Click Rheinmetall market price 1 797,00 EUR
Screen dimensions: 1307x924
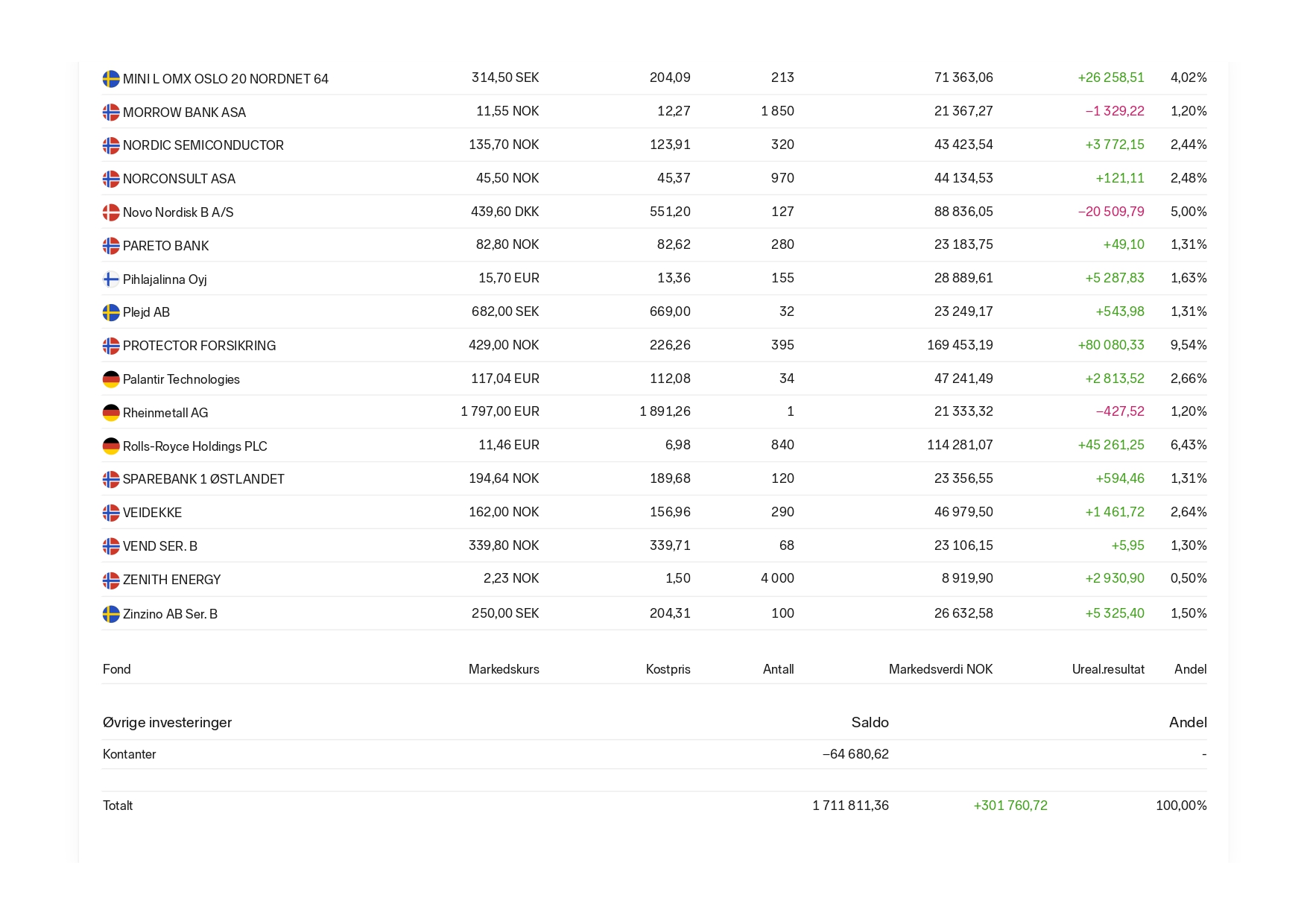pyautogui.click(x=500, y=411)
